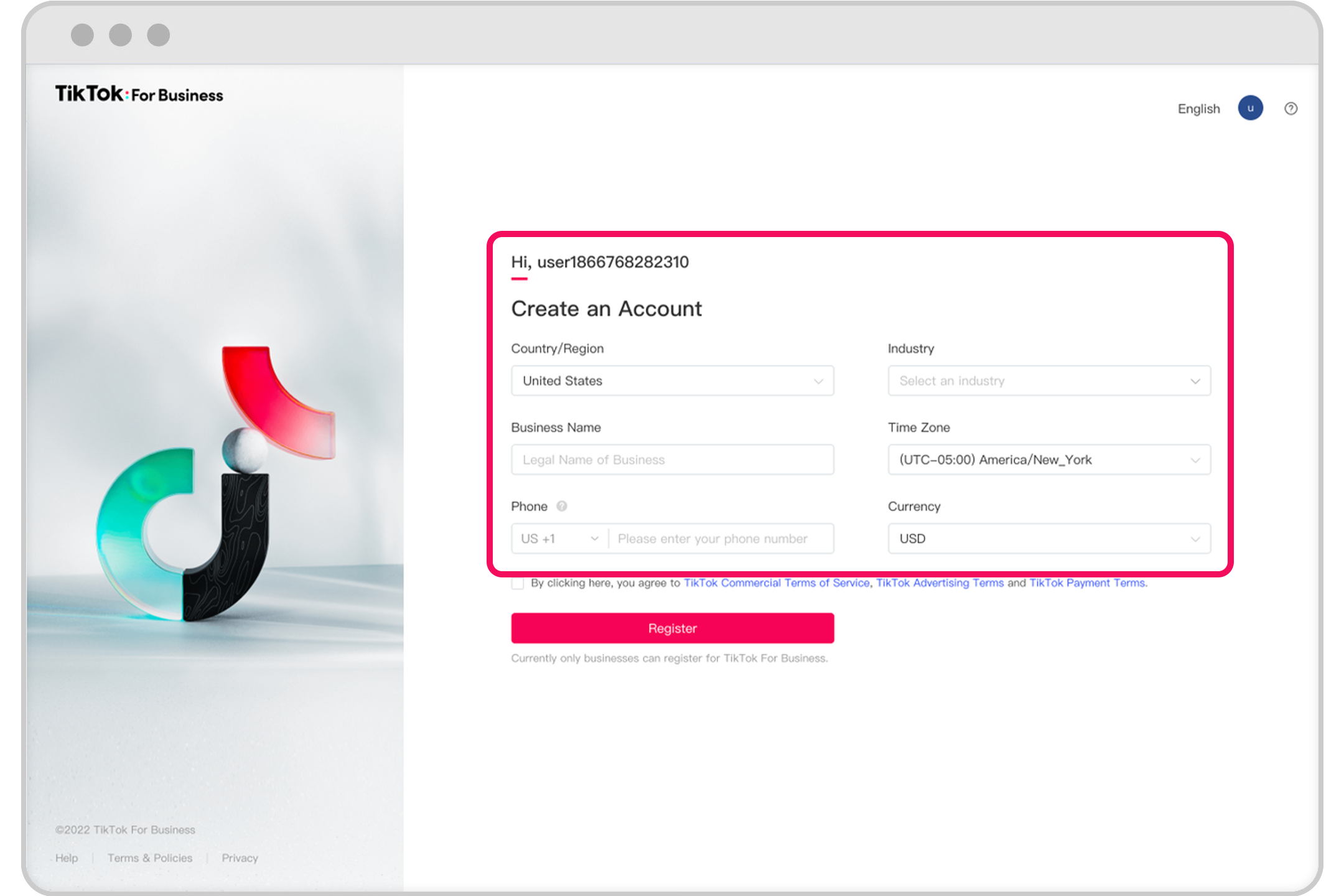Click the Country/Region dropdown arrow

coord(819,381)
